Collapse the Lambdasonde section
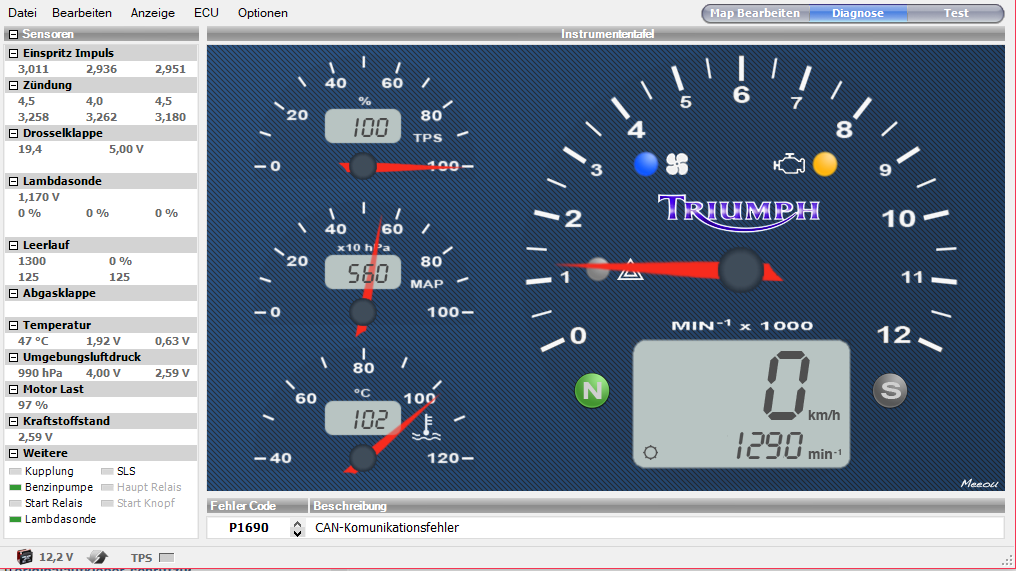Viewport: 1016px width, 571px height. tap(14, 181)
